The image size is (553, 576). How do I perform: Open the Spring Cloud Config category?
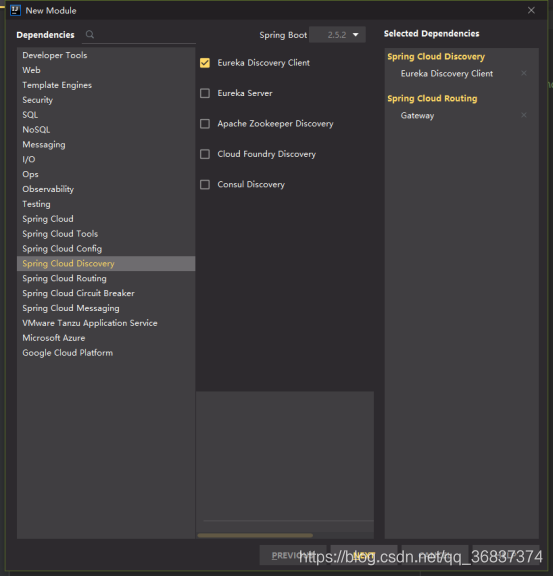106,248
